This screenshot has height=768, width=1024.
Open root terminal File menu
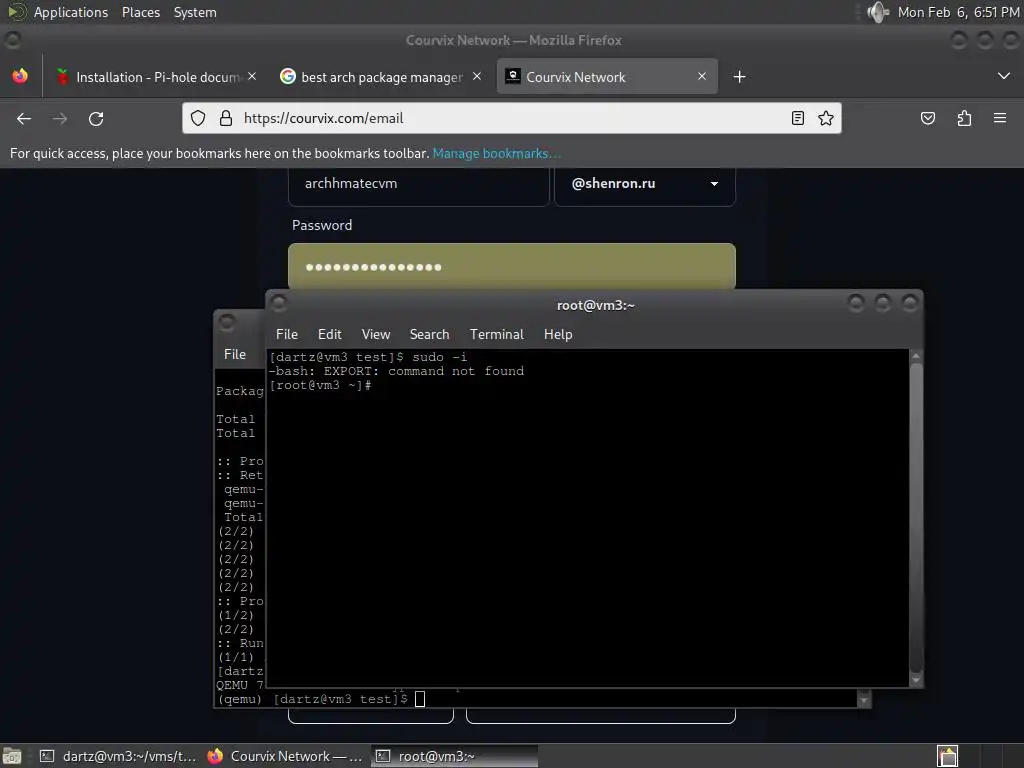tap(287, 334)
